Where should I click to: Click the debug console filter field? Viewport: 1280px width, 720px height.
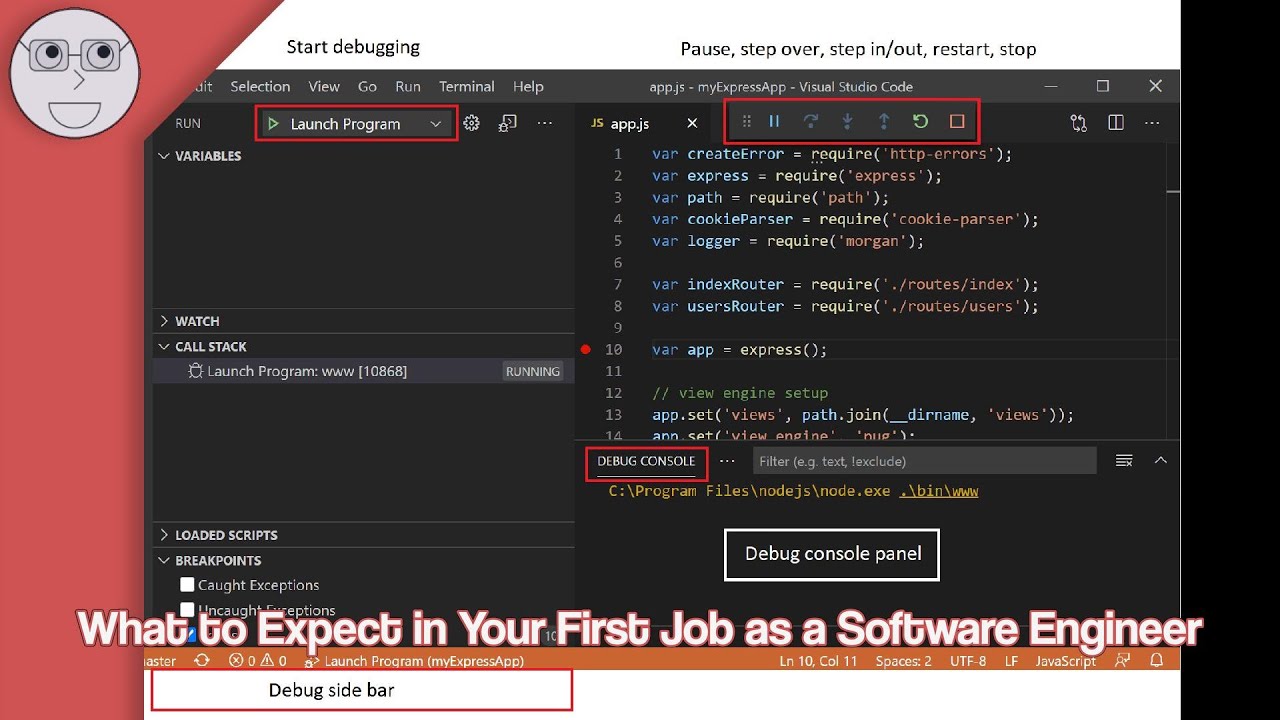coord(922,461)
